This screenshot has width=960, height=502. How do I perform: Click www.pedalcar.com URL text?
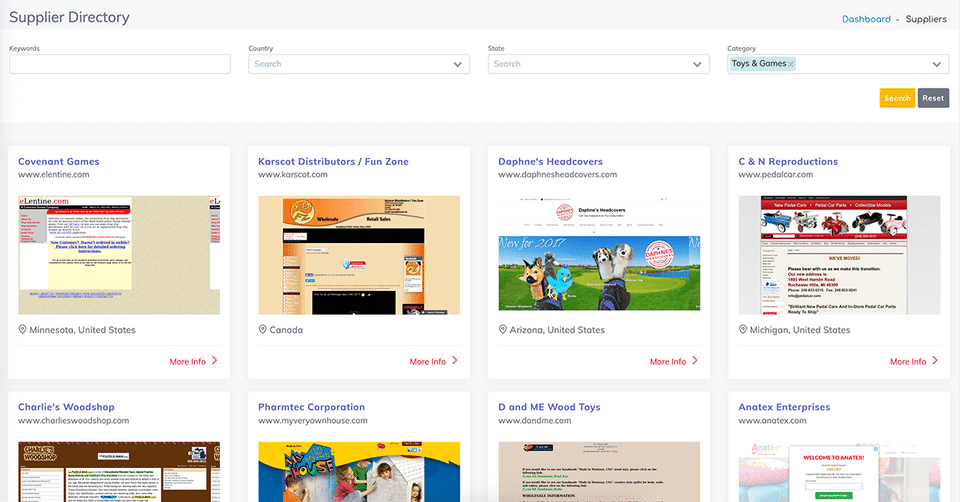pos(776,174)
